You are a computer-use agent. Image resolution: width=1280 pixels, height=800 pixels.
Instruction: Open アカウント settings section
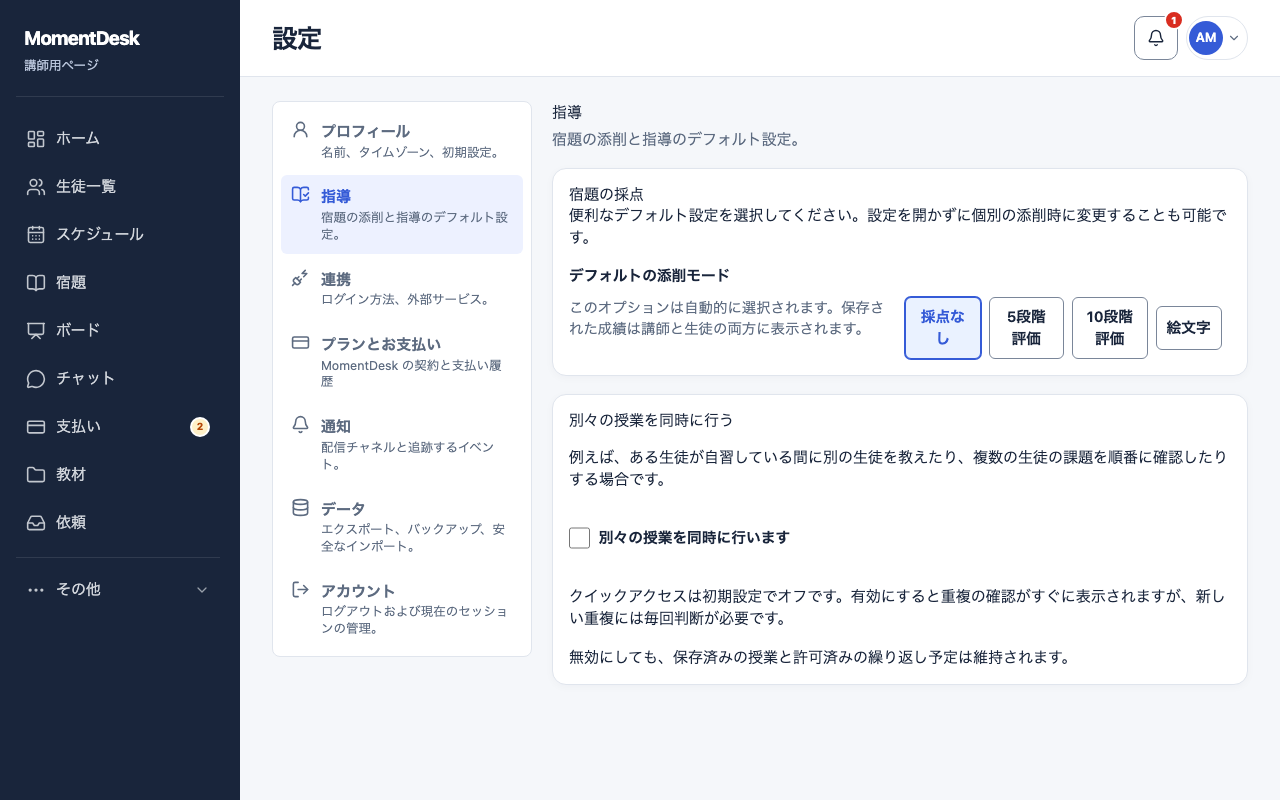pyautogui.click(x=402, y=609)
